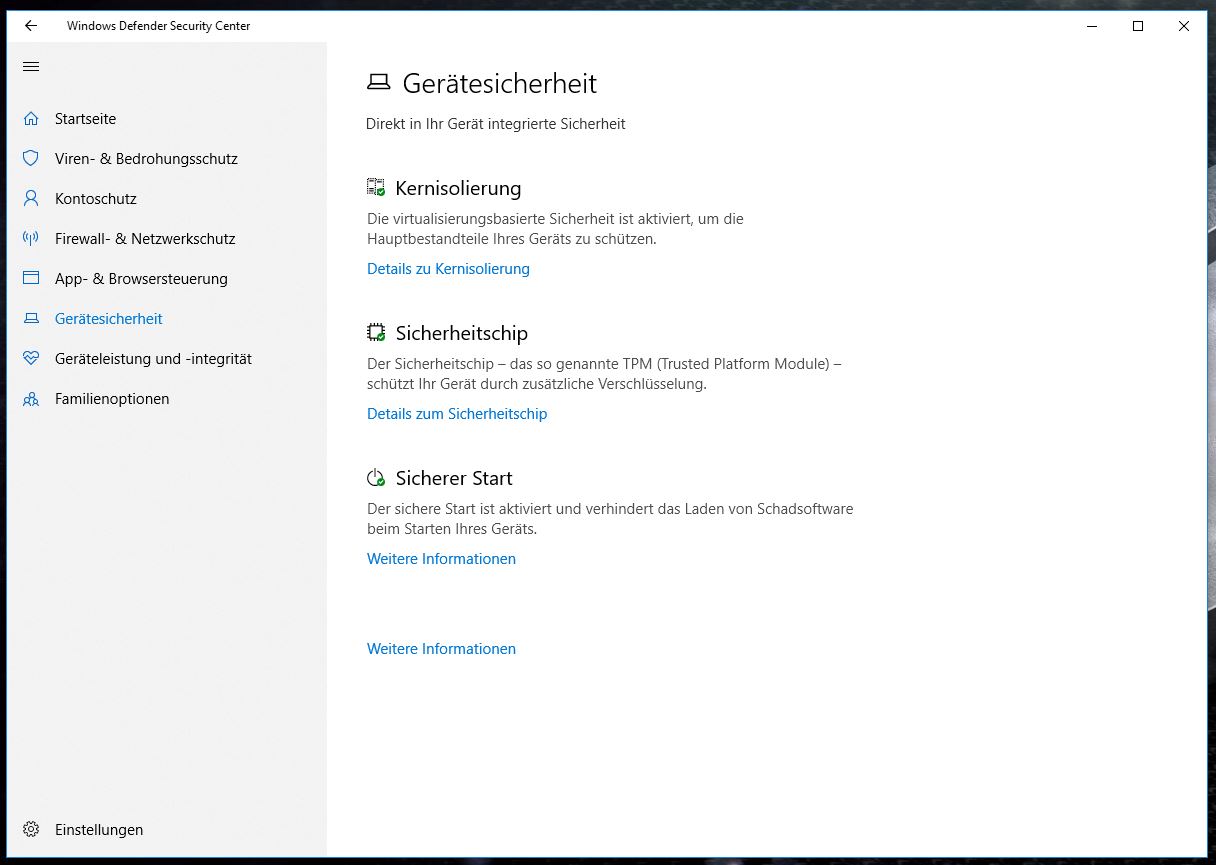Close the Security Center window
The width and height of the screenshot is (1216, 865).
click(x=1184, y=26)
